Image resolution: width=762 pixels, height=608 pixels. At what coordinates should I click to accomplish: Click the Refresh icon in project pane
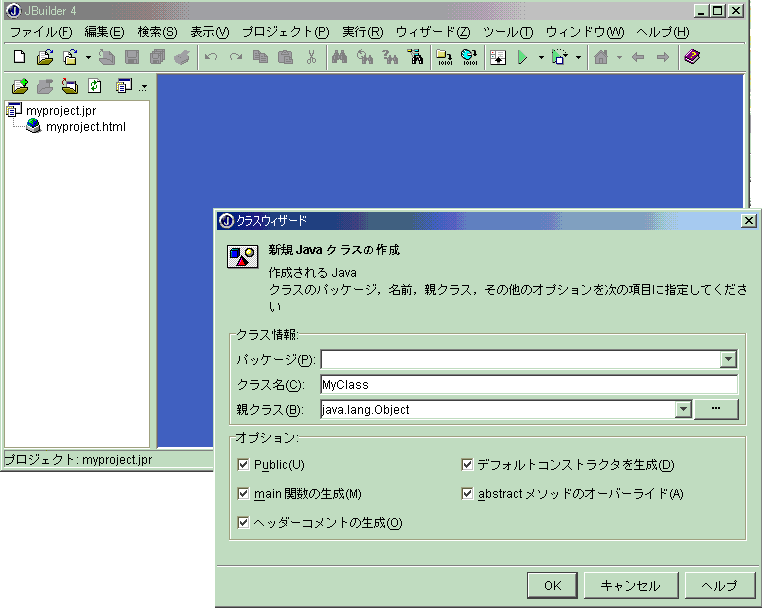tap(95, 86)
